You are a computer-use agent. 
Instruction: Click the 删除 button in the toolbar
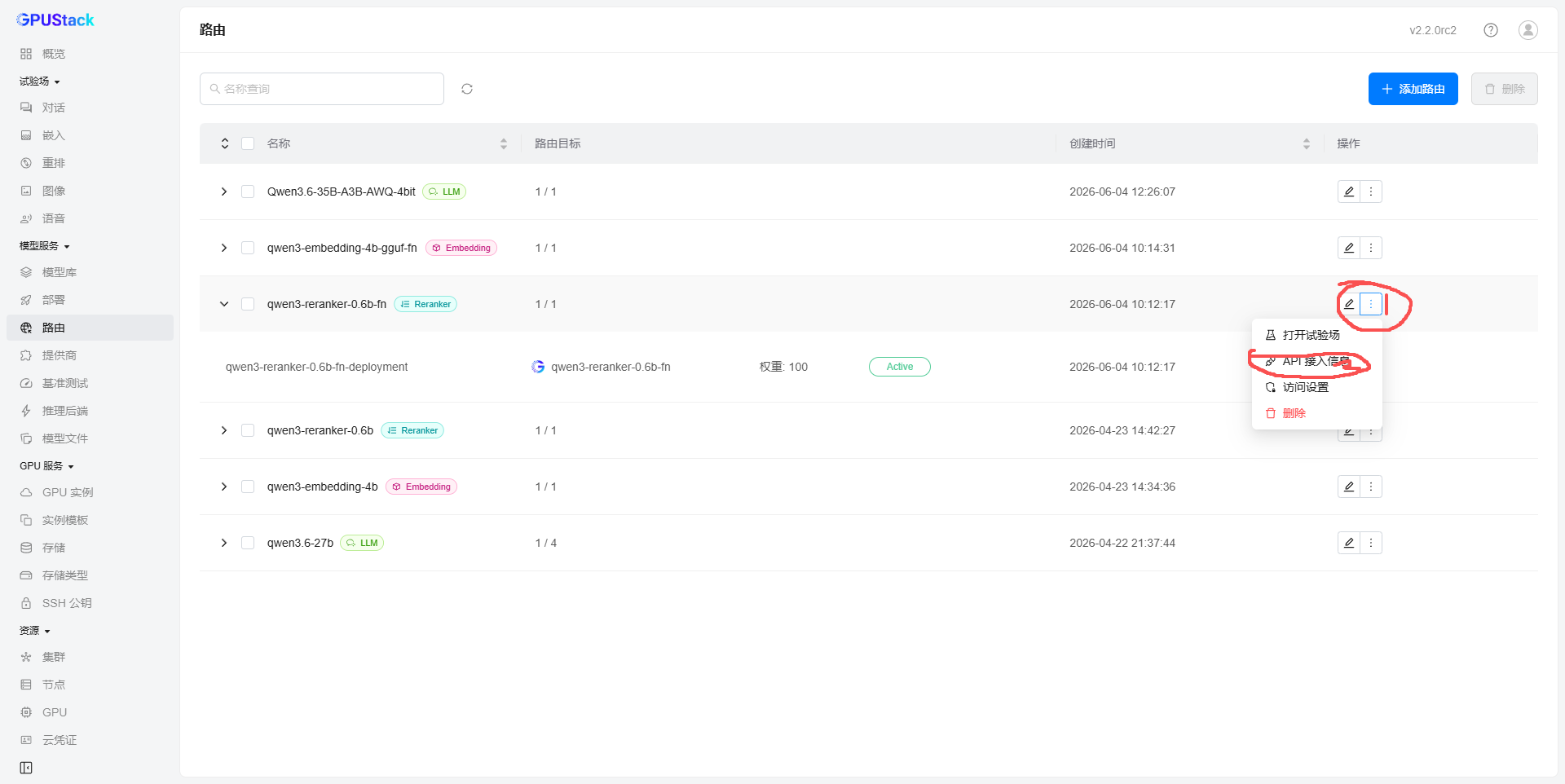coord(1505,89)
